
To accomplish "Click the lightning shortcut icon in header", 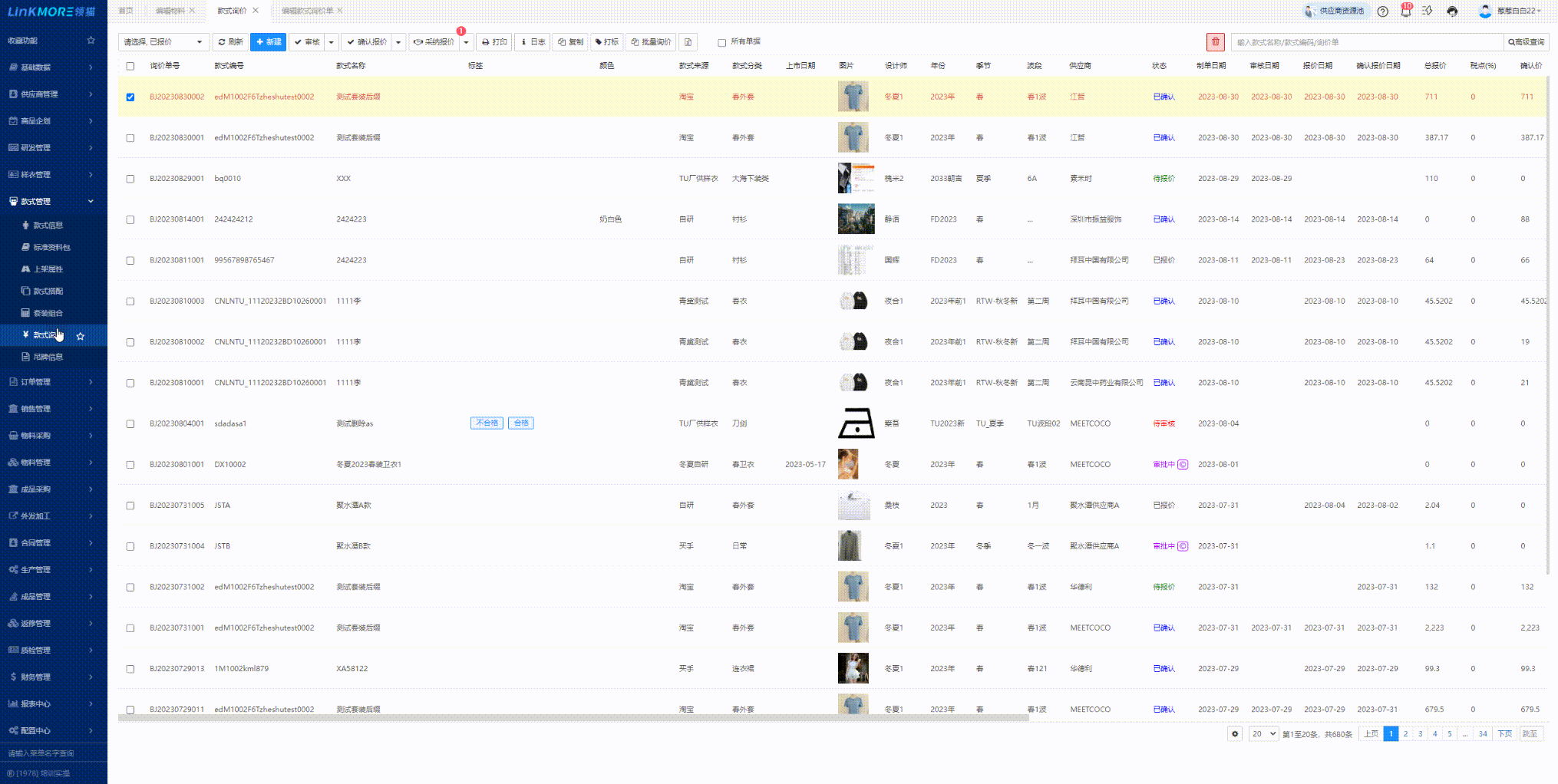I will tap(1428, 12).
